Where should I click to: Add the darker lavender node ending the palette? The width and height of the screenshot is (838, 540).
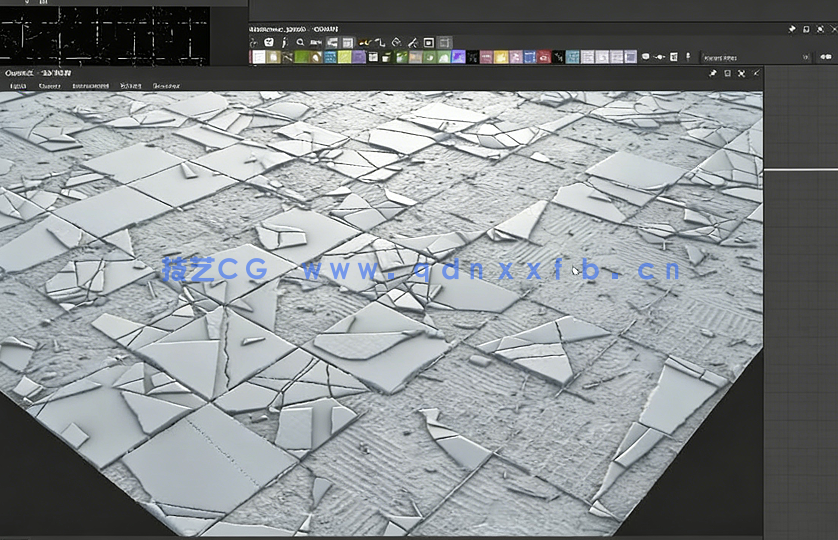point(630,57)
